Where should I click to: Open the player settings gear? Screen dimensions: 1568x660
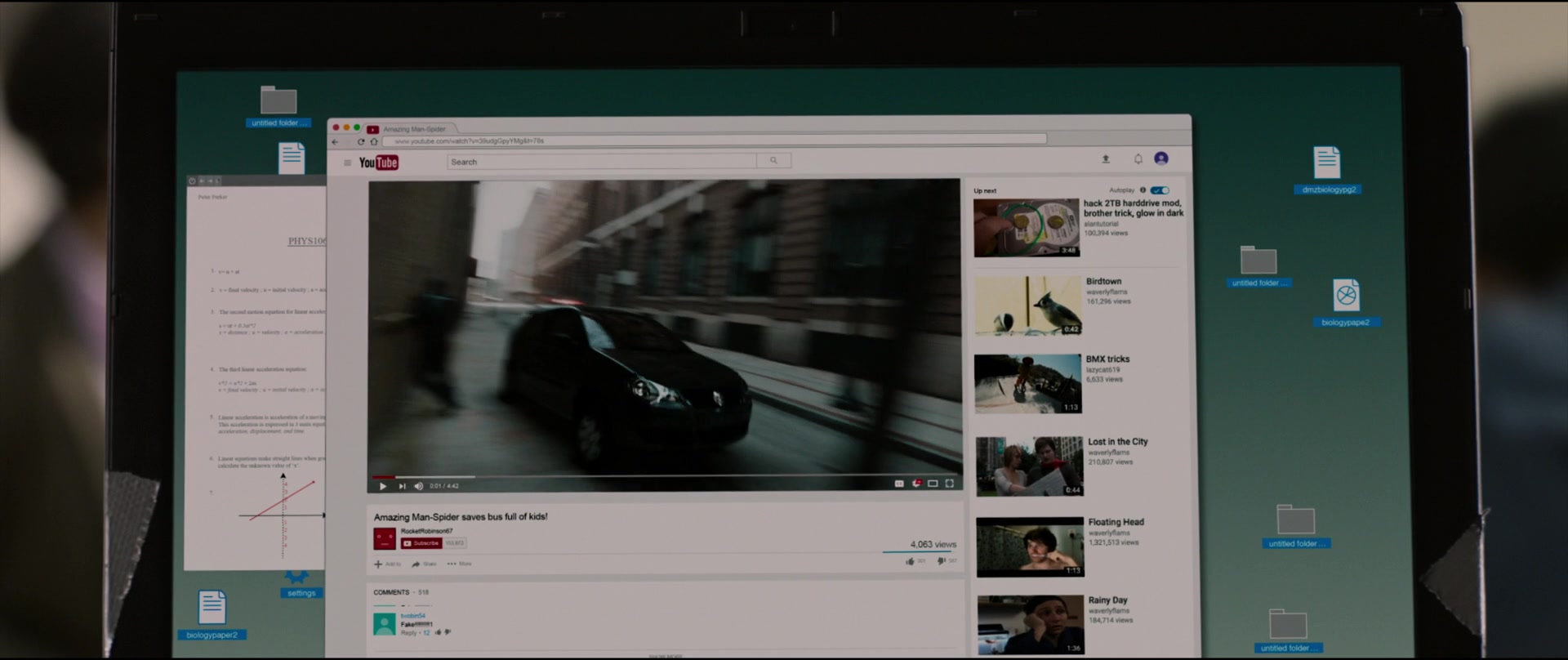point(916,484)
